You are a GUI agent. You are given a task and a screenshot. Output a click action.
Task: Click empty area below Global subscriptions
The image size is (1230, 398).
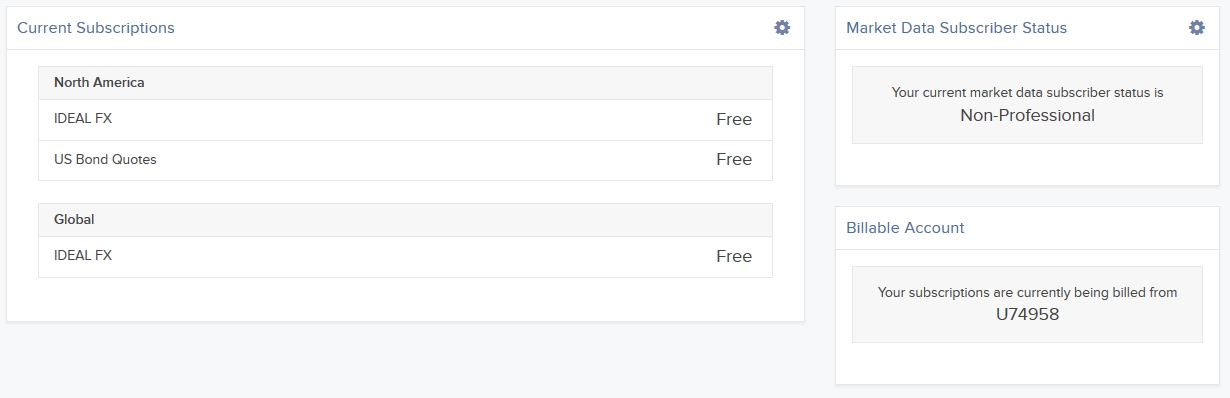[x=405, y=299]
